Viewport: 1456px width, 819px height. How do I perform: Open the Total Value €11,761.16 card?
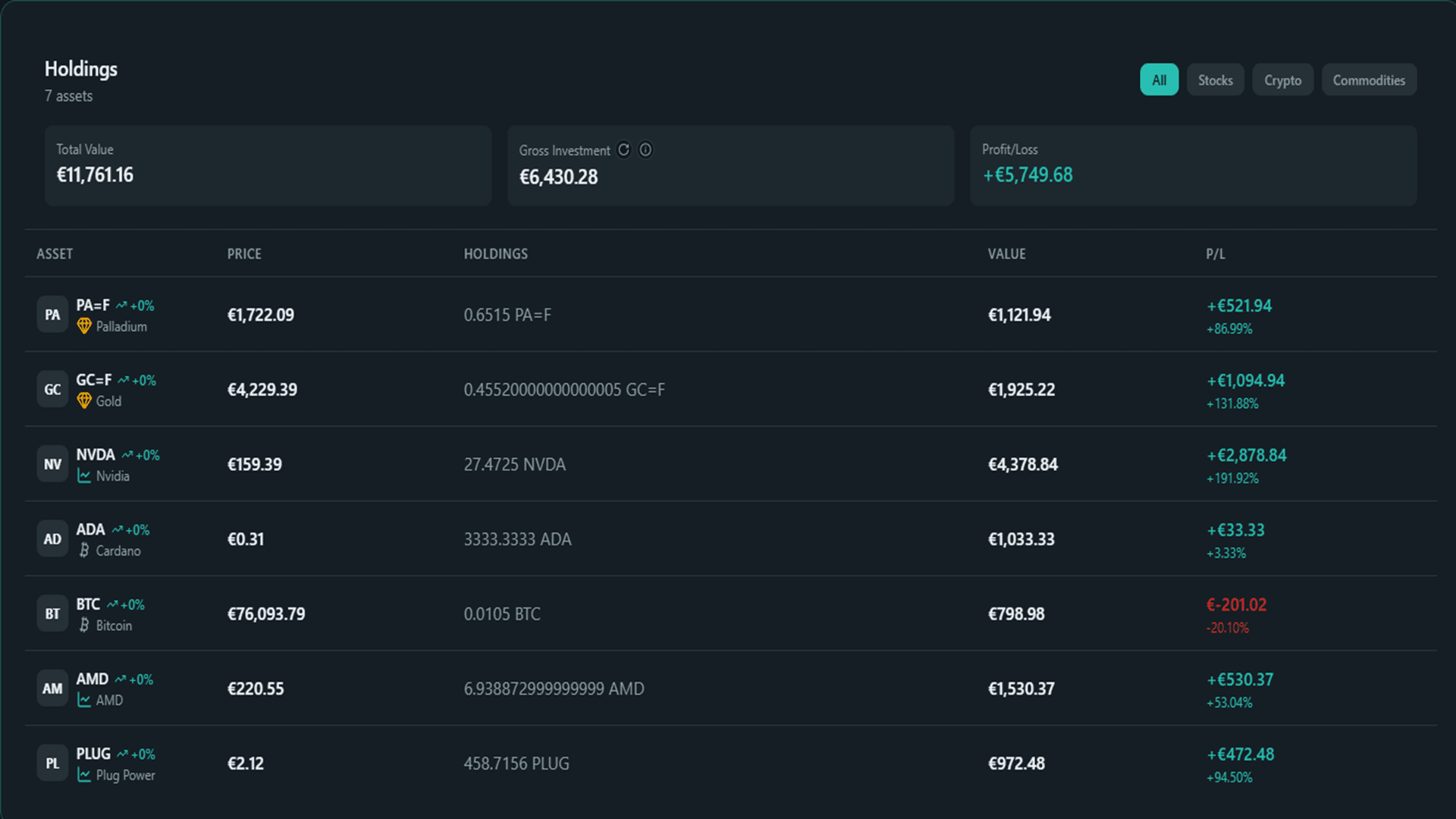(268, 165)
